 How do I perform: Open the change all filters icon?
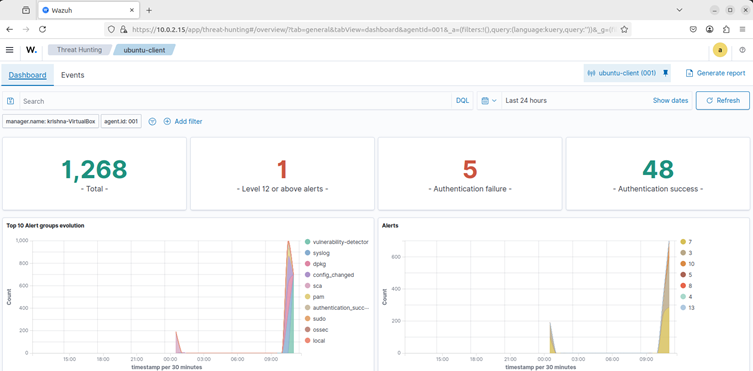(152, 122)
